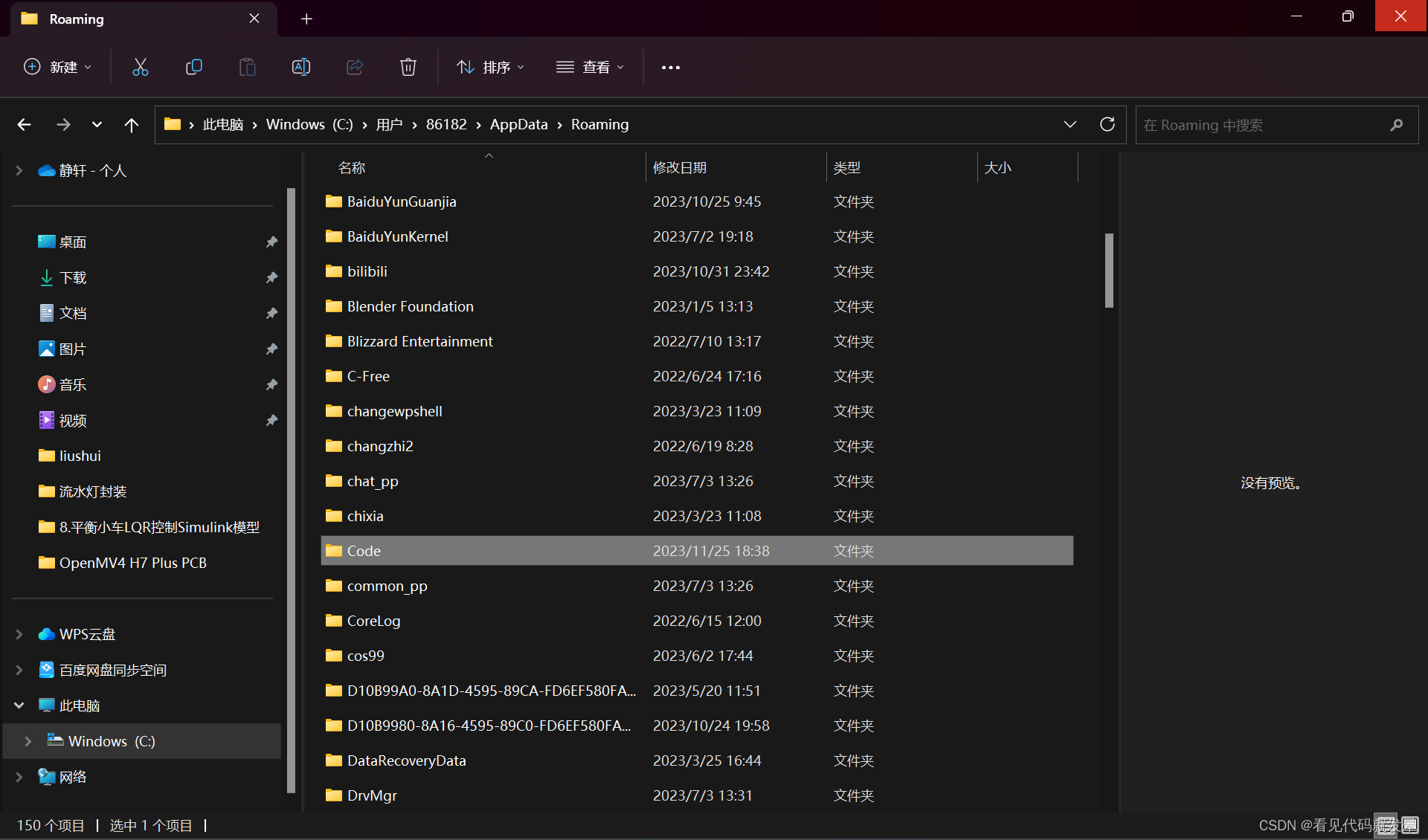Open the 排序 sort dropdown
Viewport: 1428px width, 840px height.
pyautogui.click(x=490, y=67)
